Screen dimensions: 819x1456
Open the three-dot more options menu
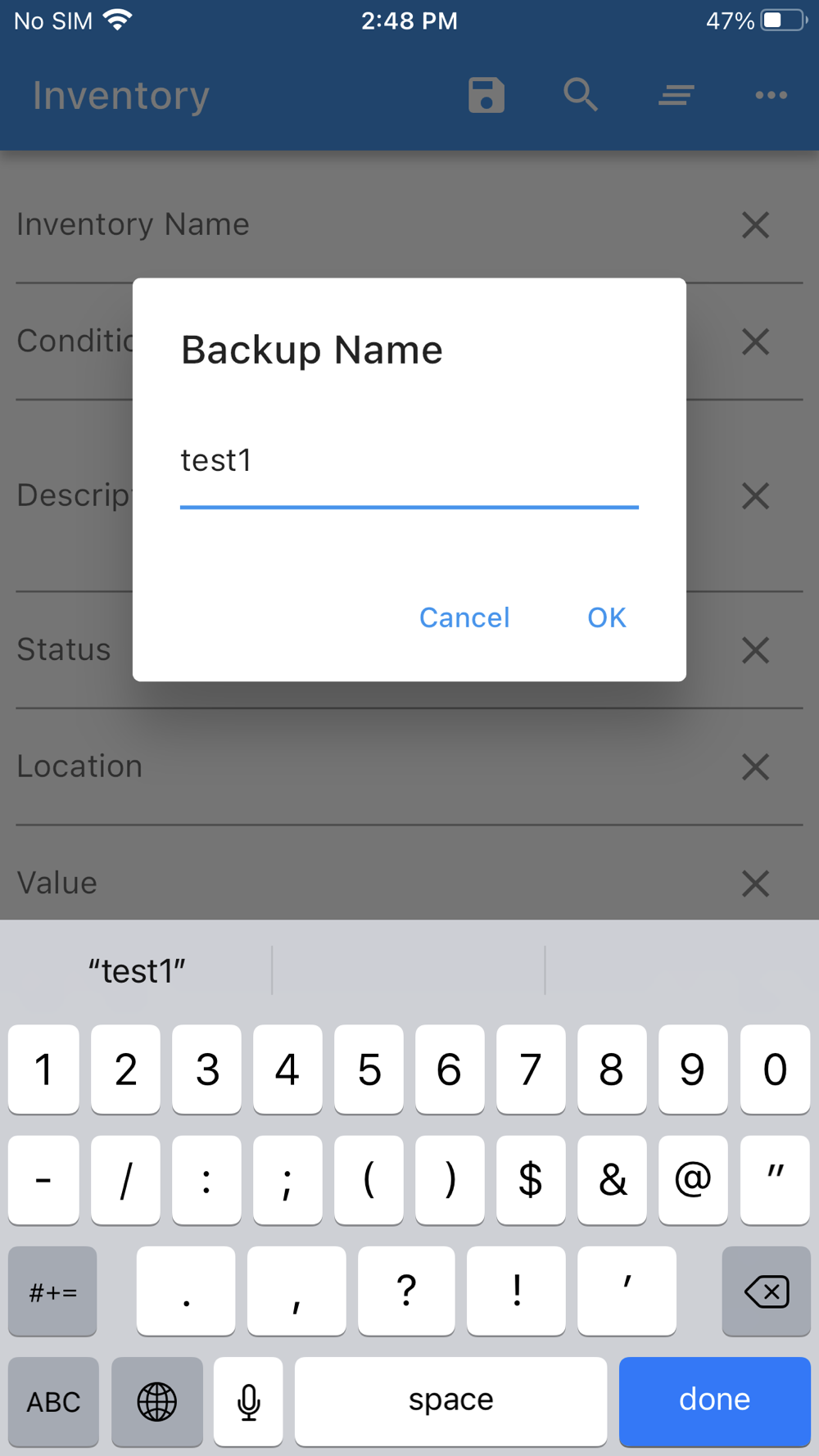tap(771, 96)
